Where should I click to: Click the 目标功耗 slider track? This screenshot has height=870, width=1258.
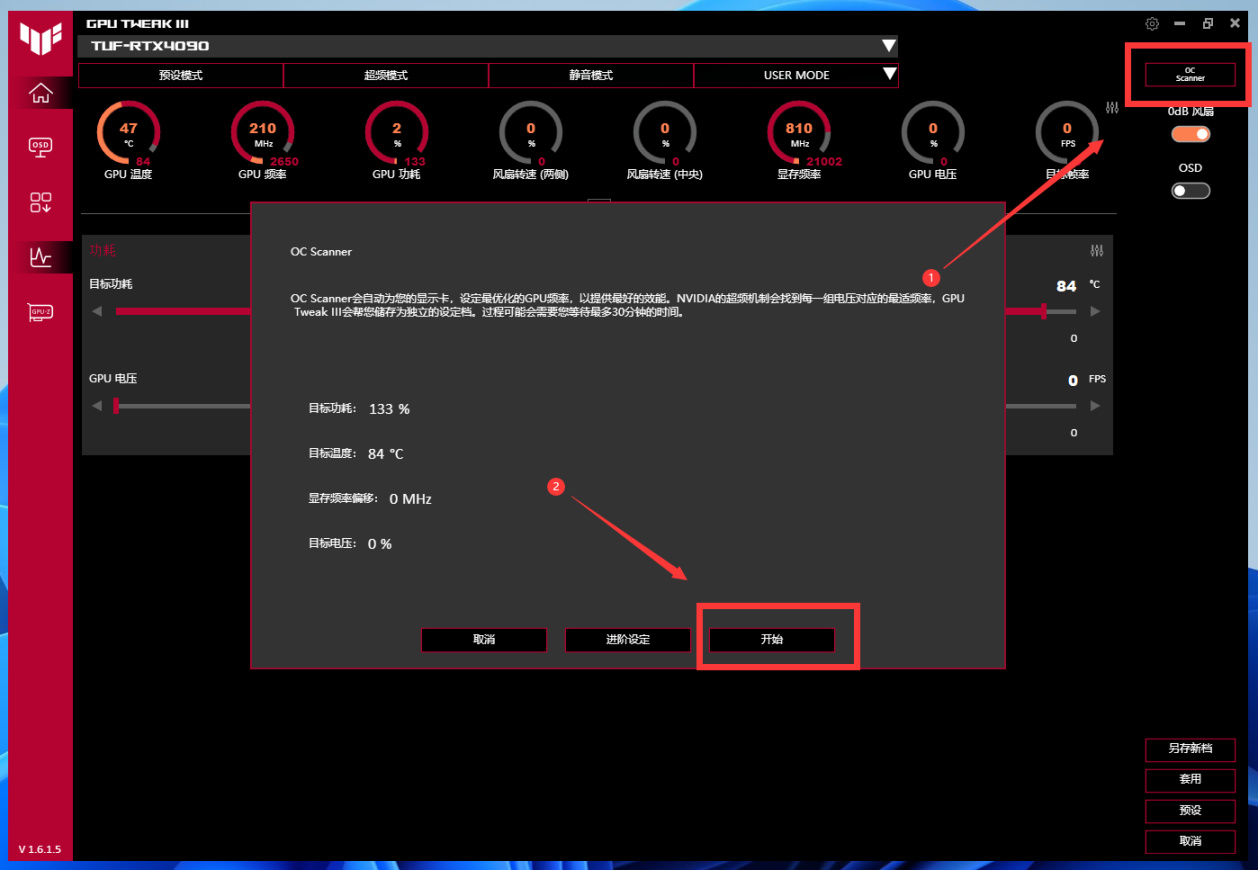183,311
